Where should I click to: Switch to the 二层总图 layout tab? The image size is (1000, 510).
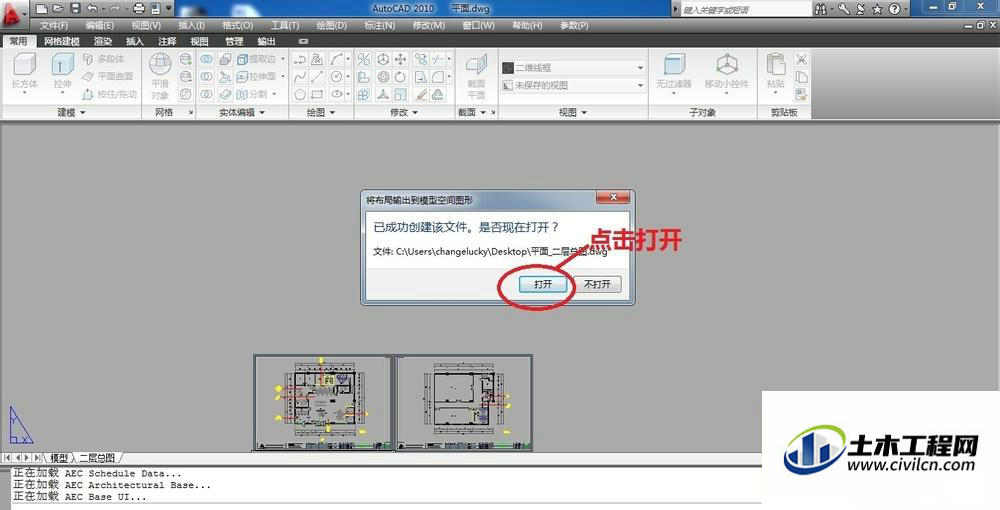point(97,458)
